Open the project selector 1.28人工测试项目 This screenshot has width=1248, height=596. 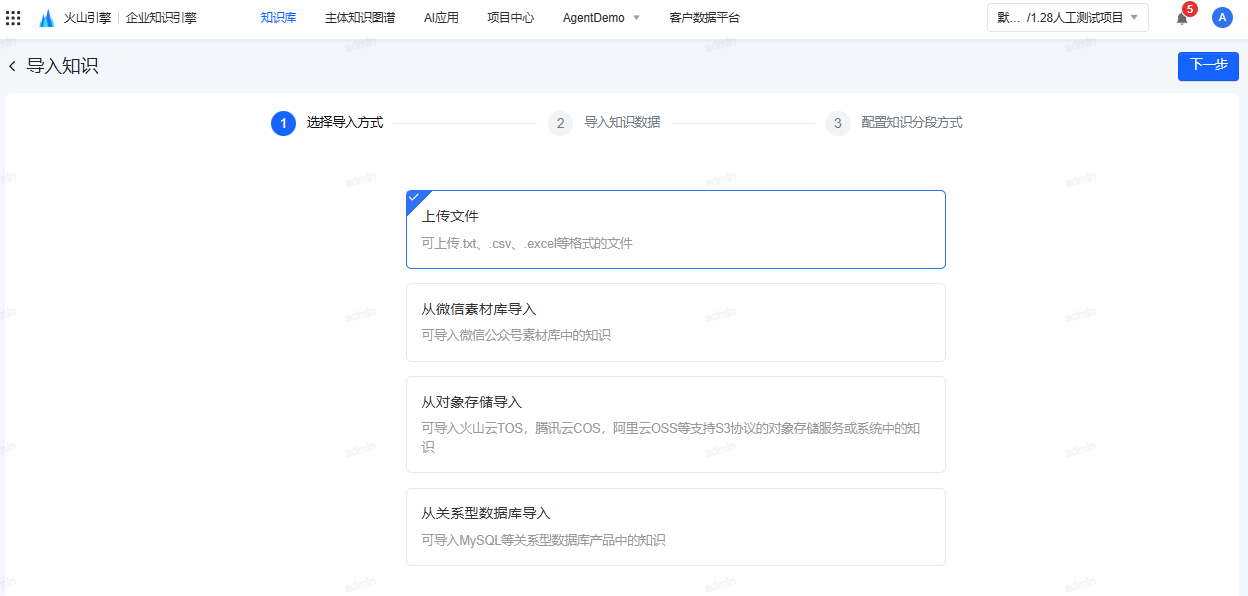[x=1068, y=17]
